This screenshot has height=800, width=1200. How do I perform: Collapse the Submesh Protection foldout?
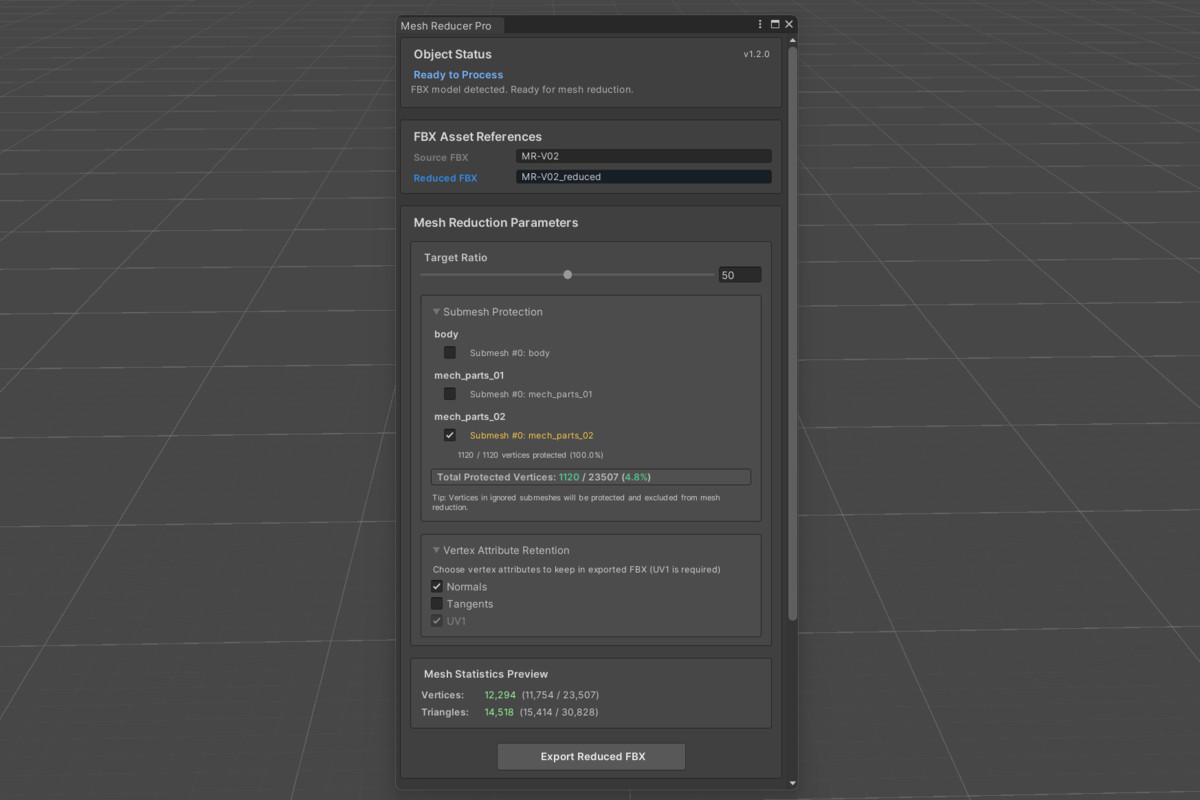tap(437, 312)
